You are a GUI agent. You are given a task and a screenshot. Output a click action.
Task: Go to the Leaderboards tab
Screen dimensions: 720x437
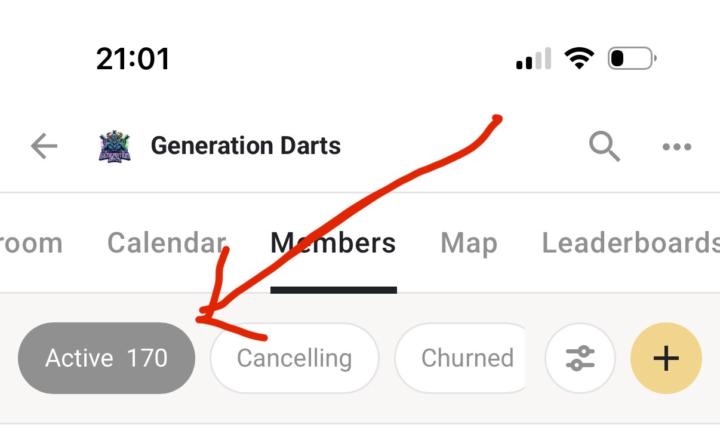coord(630,243)
